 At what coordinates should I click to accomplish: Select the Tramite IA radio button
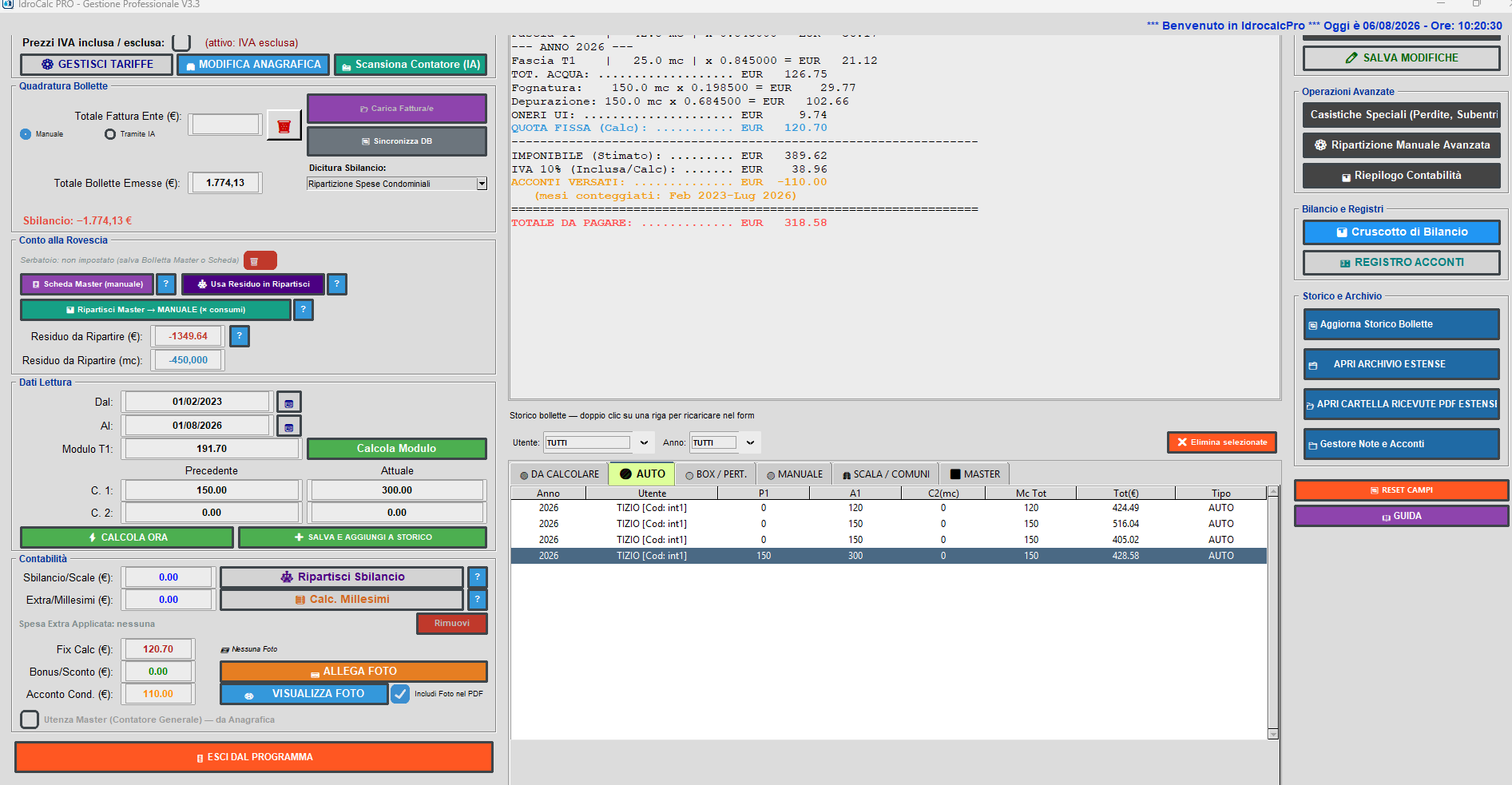click(x=110, y=134)
